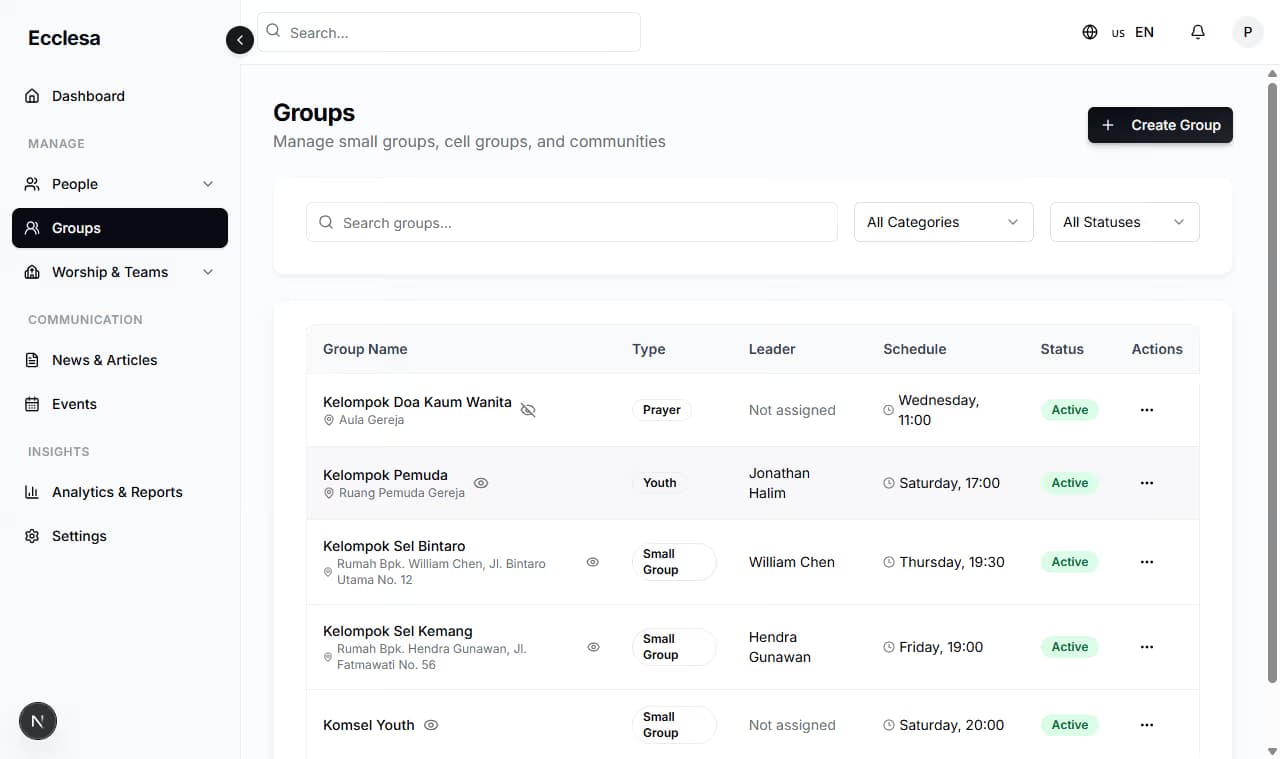The height and width of the screenshot is (759, 1280).
Task: Open People in the sidebar
Action: [x=120, y=184]
